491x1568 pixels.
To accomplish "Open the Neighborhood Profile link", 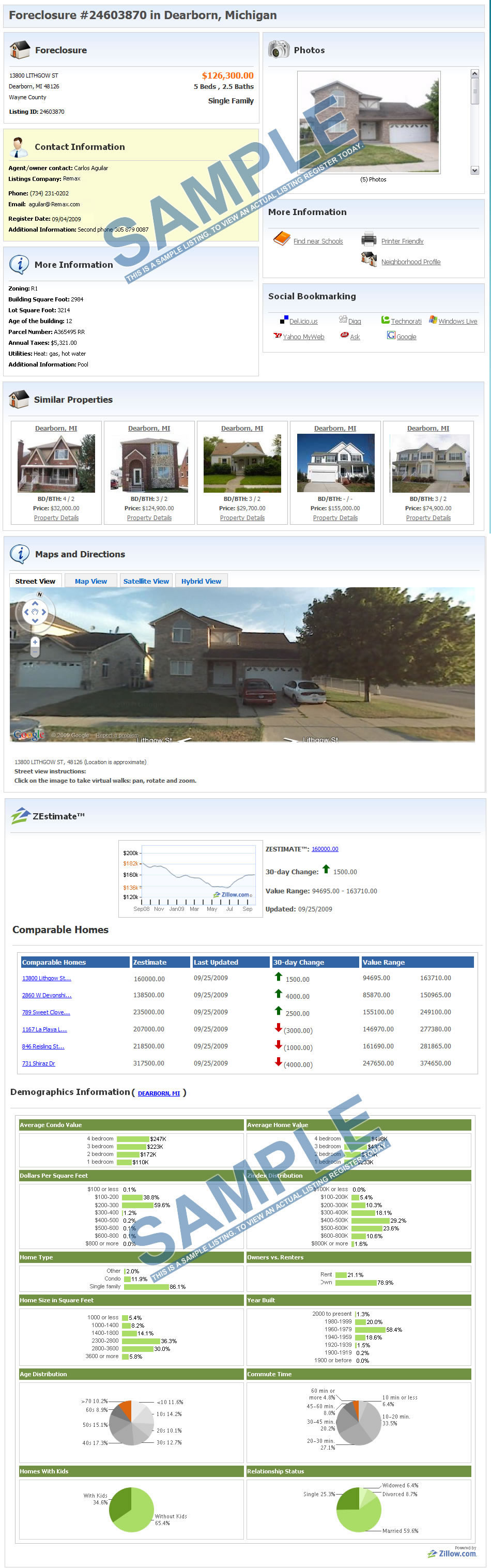I will tap(411, 262).
